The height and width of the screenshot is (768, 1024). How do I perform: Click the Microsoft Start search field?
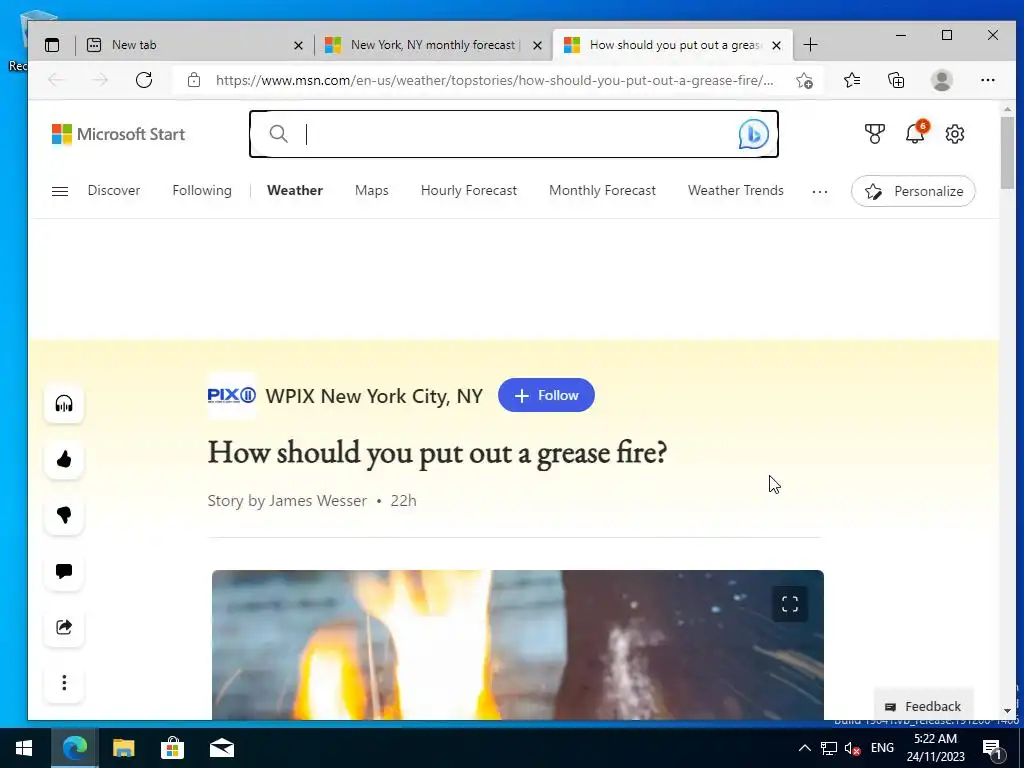coord(513,134)
